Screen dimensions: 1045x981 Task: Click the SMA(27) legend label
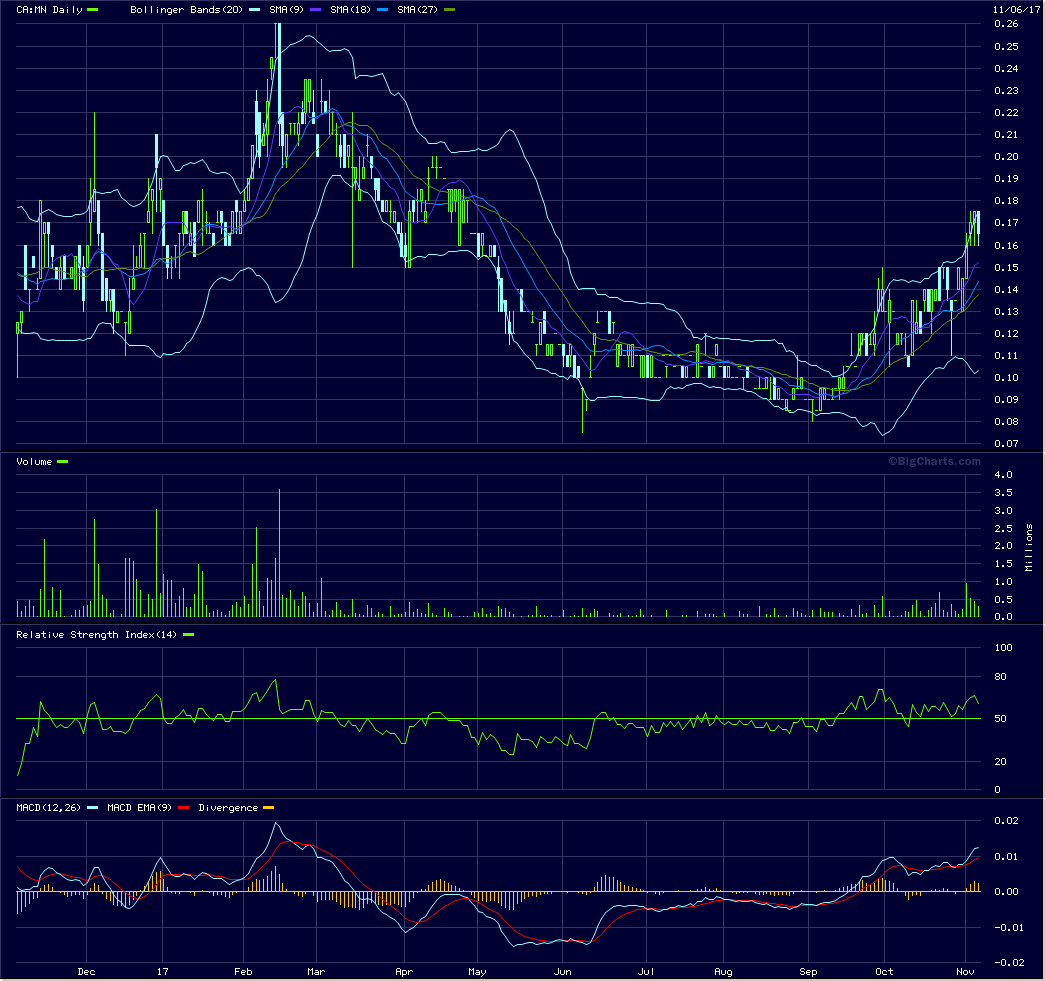click(x=417, y=9)
